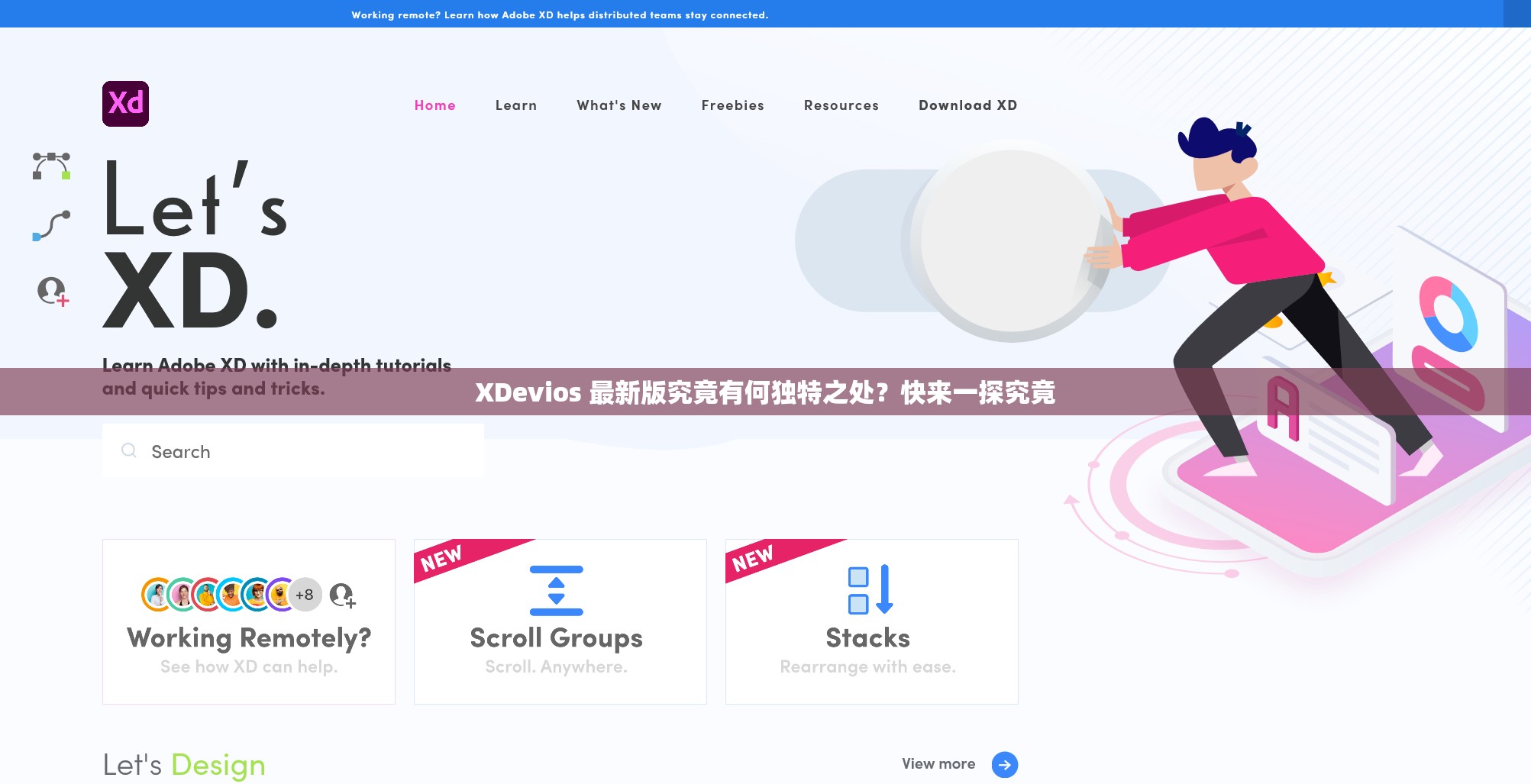
Task: Click the Scroll Groups icon
Action: coord(557,591)
